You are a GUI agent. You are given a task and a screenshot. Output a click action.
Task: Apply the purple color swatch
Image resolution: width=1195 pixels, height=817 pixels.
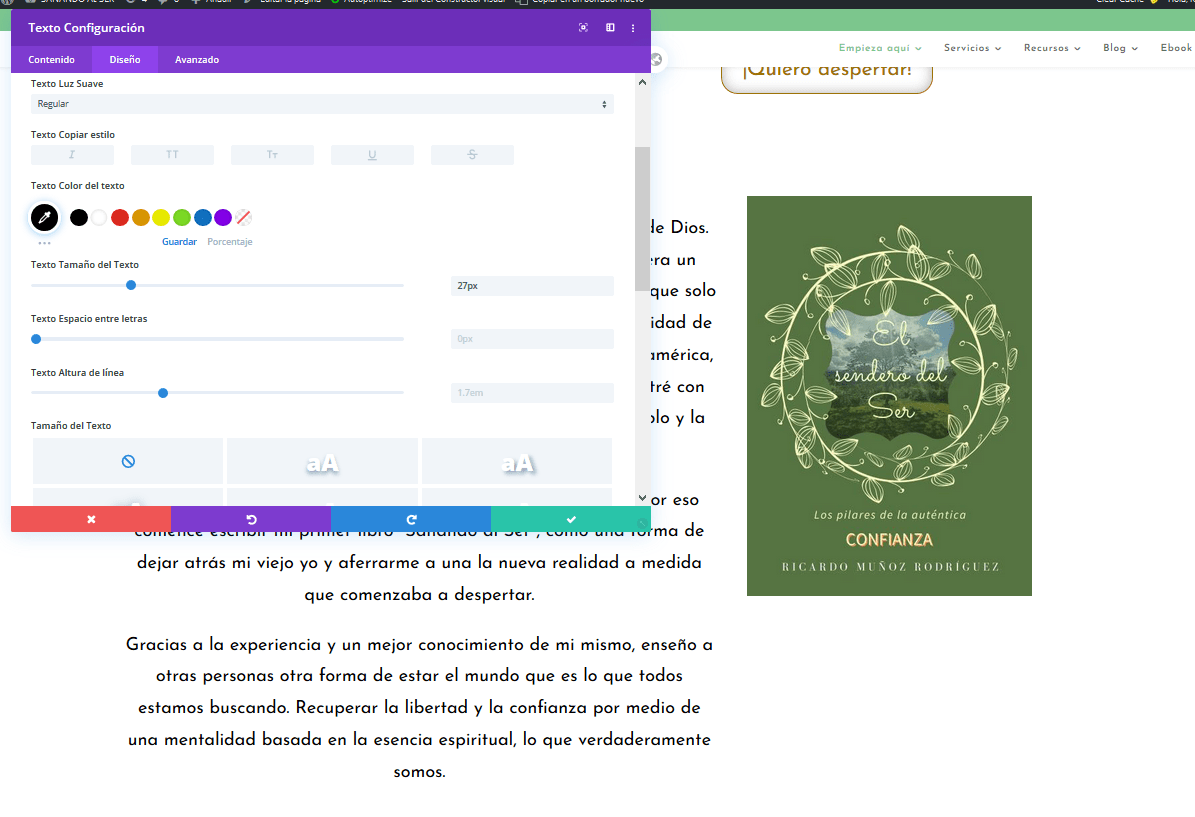(x=223, y=217)
